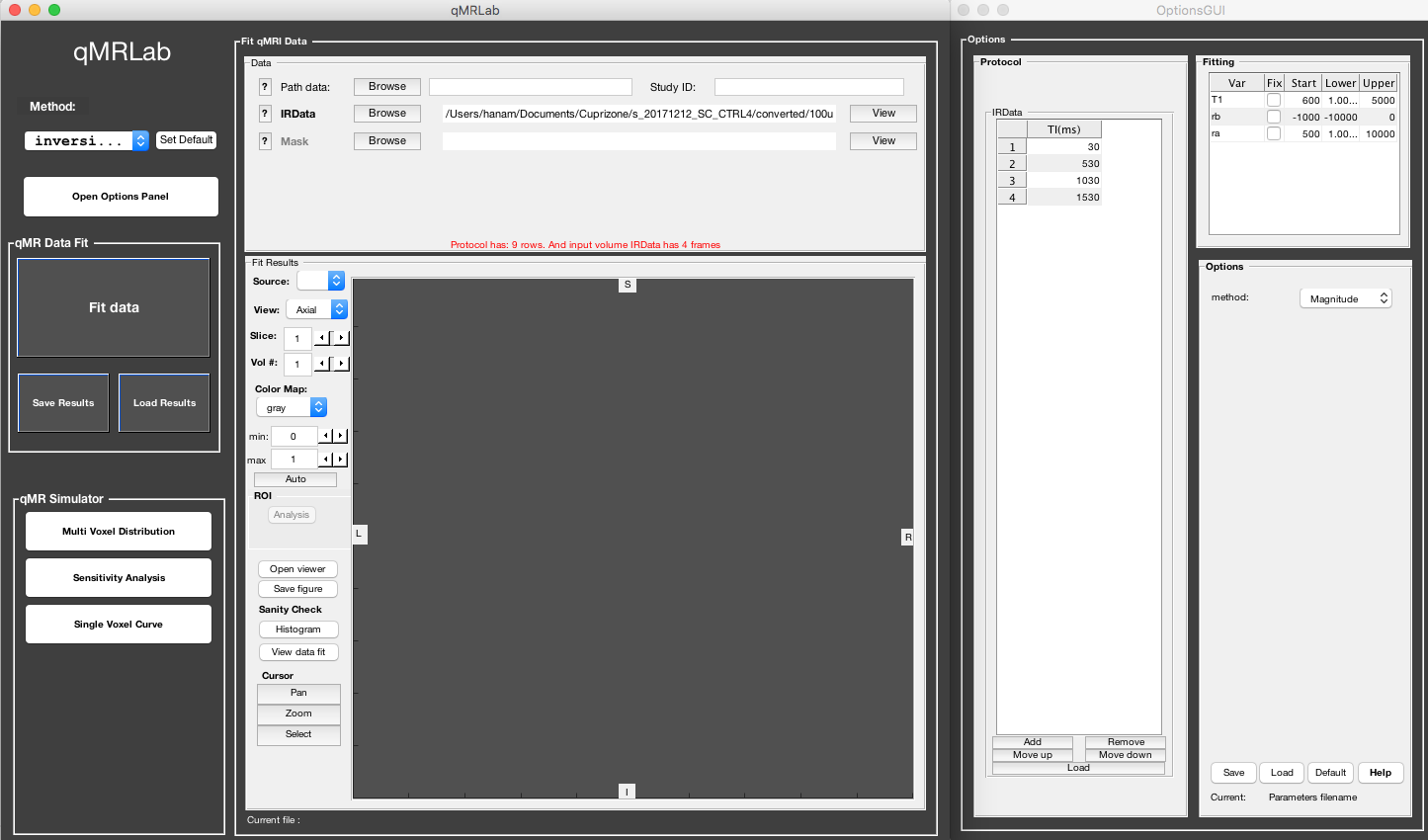Screen dimensions: 1428x840
Task: Open the method dropdown set to Magnitude
Action: click(1345, 298)
